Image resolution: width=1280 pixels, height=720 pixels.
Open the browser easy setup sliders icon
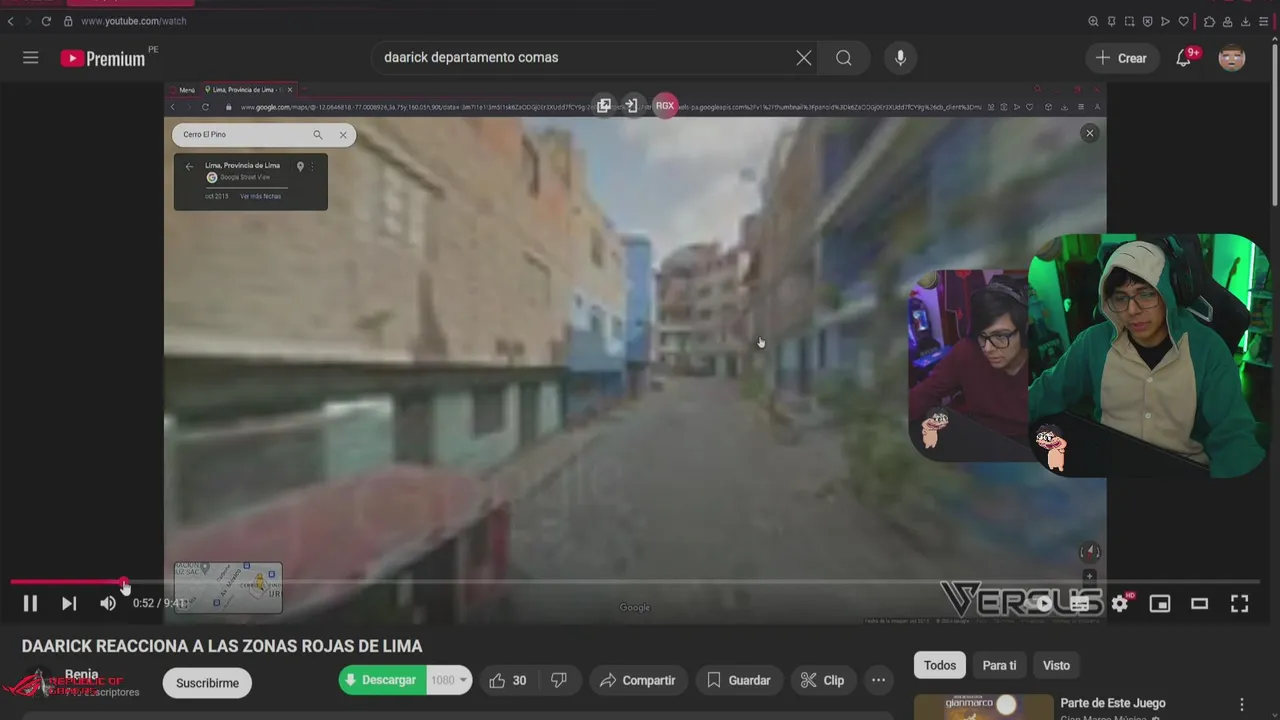click(1263, 21)
